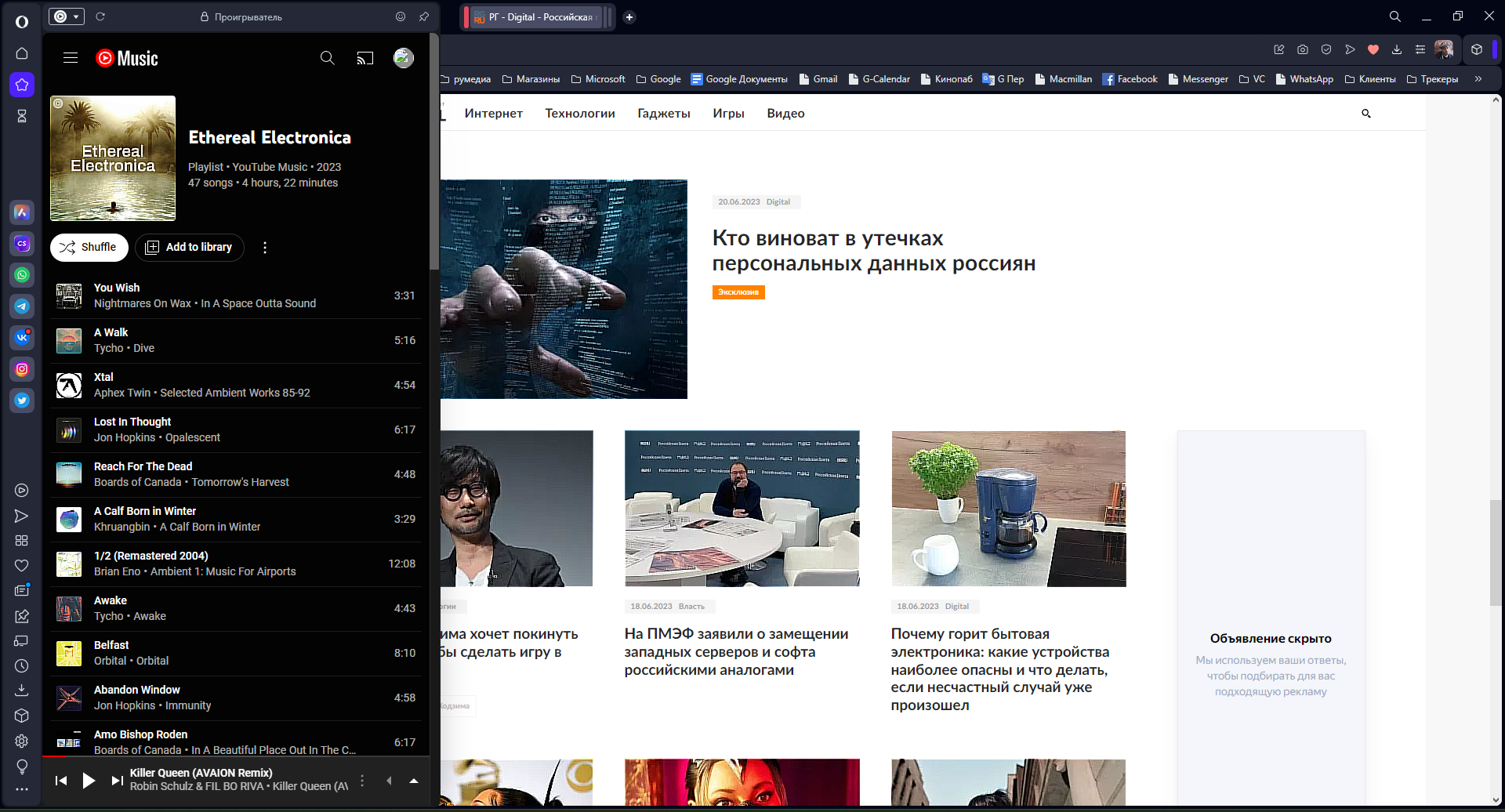Screen dimensions: 1505x812
Task: Toggle the pin on the player panel
Action: (424, 16)
